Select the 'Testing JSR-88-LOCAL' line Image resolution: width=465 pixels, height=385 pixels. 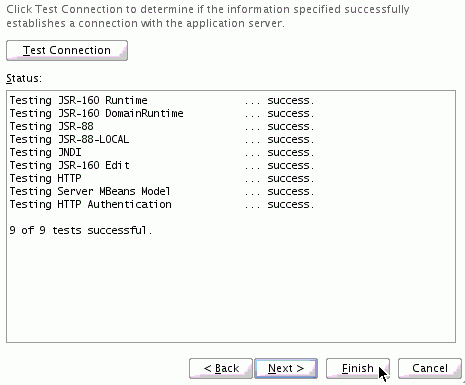pyautogui.click(x=162, y=139)
